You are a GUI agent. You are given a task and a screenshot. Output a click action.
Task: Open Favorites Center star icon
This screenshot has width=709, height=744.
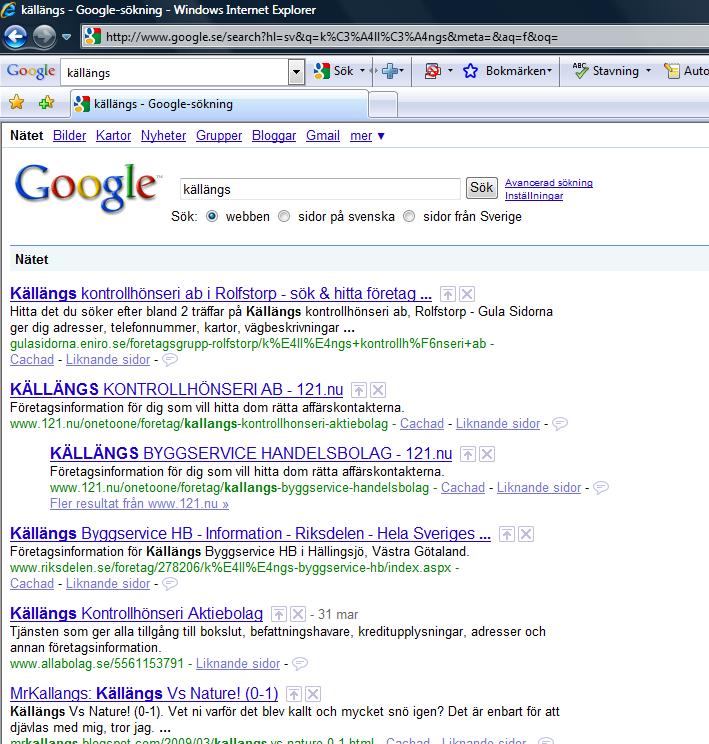coord(17,102)
